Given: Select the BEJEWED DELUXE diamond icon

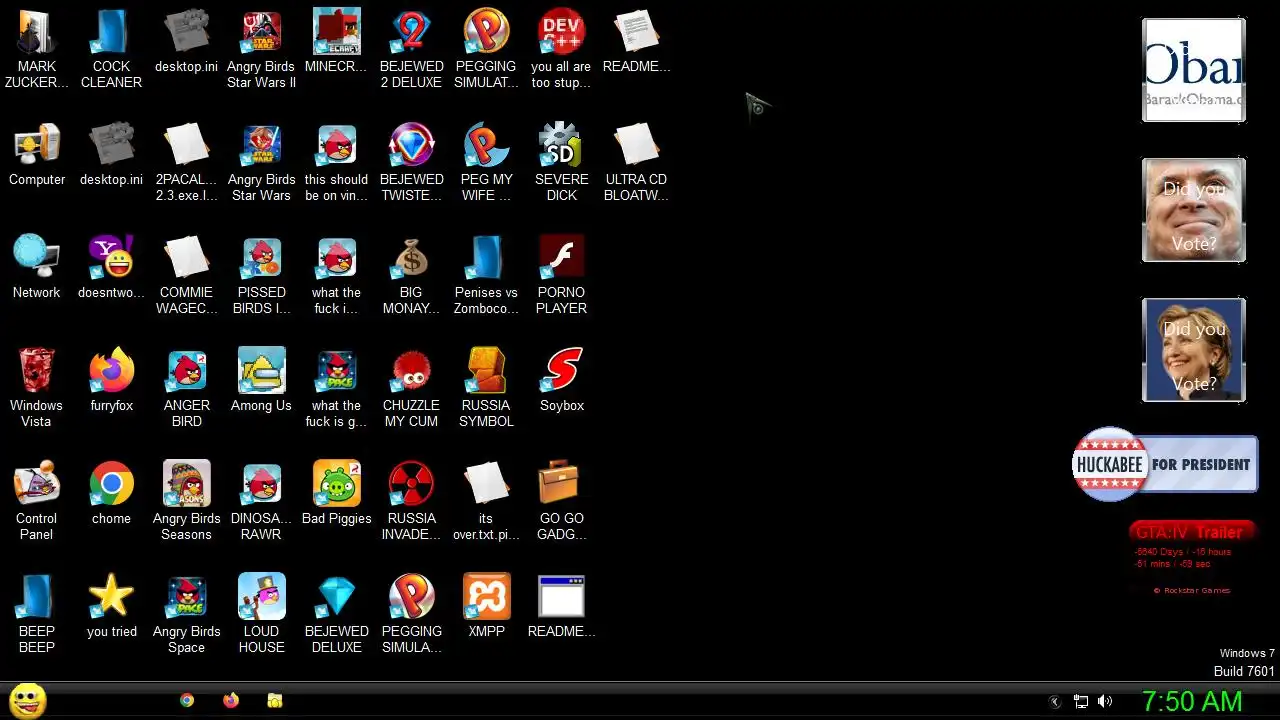Looking at the screenshot, I should 336,614.
